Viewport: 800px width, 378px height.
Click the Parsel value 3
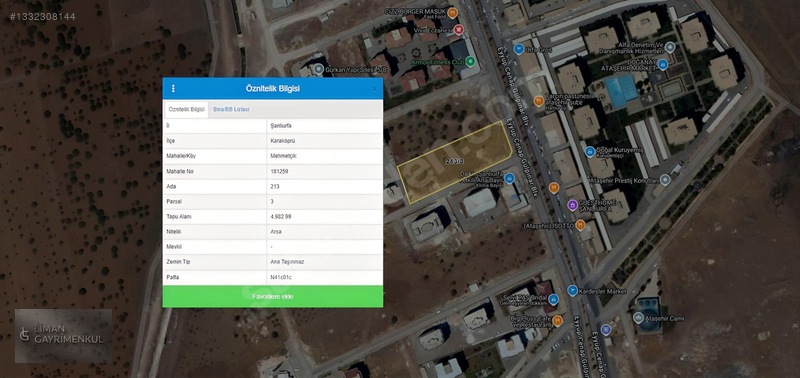click(272, 201)
